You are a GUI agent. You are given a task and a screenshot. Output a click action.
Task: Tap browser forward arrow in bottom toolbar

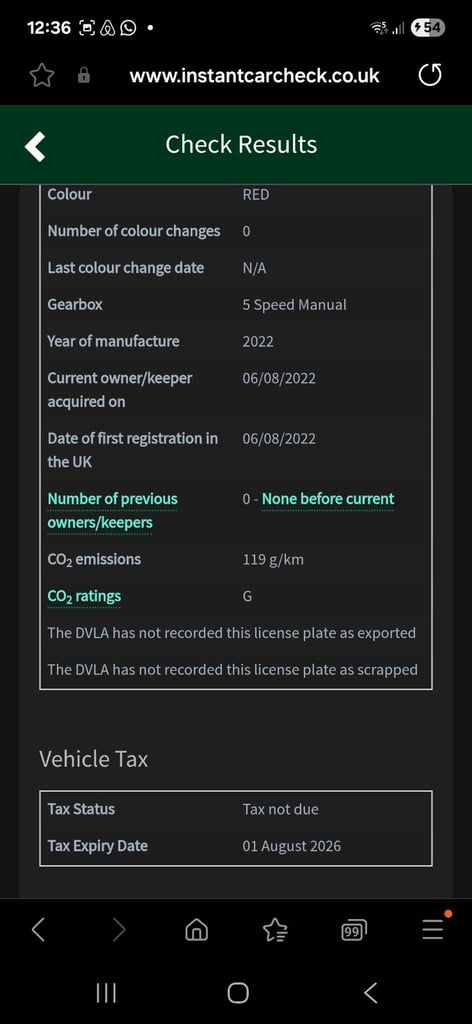click(x=118, y=929)
